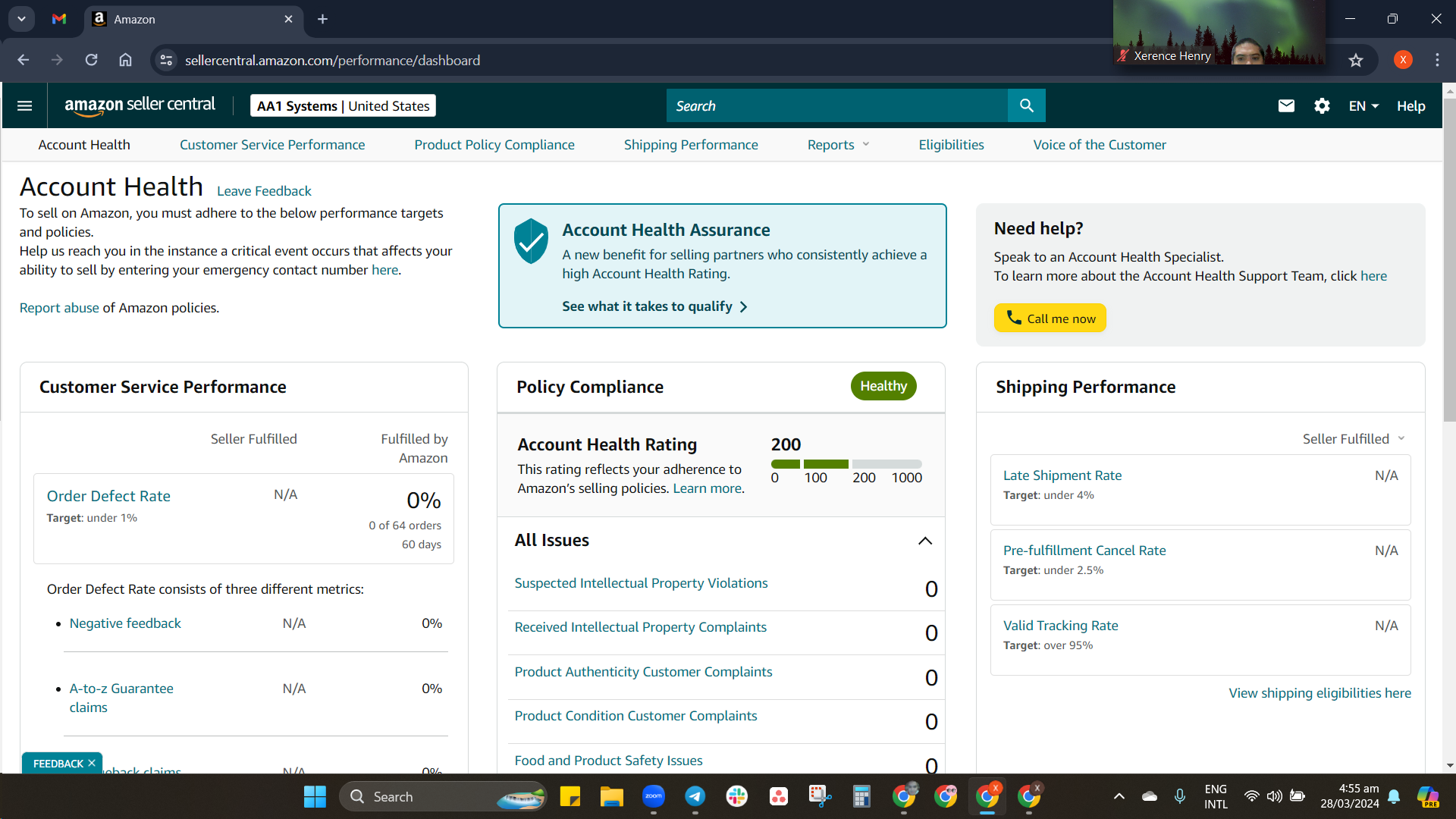Click the Account Health Rating progress bar
The height and width of the screenshot is (819, 1456).
coord(846,463)
